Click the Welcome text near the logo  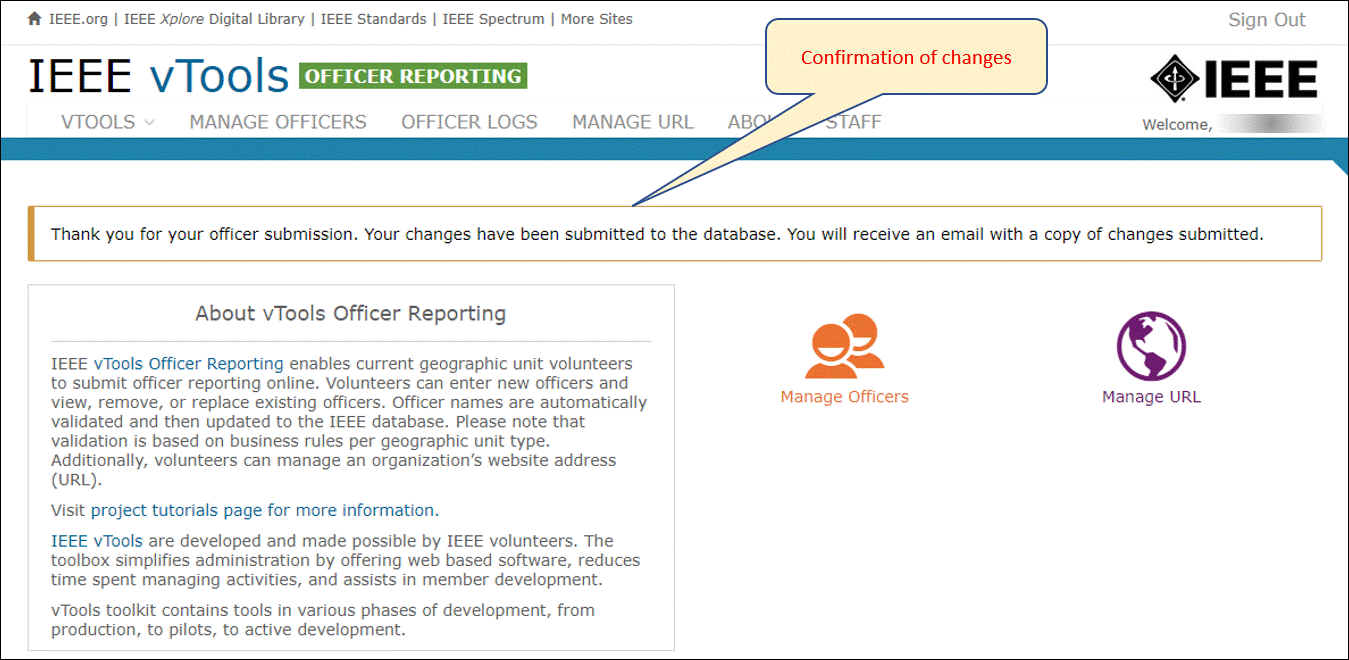(x=1176, y=125)
